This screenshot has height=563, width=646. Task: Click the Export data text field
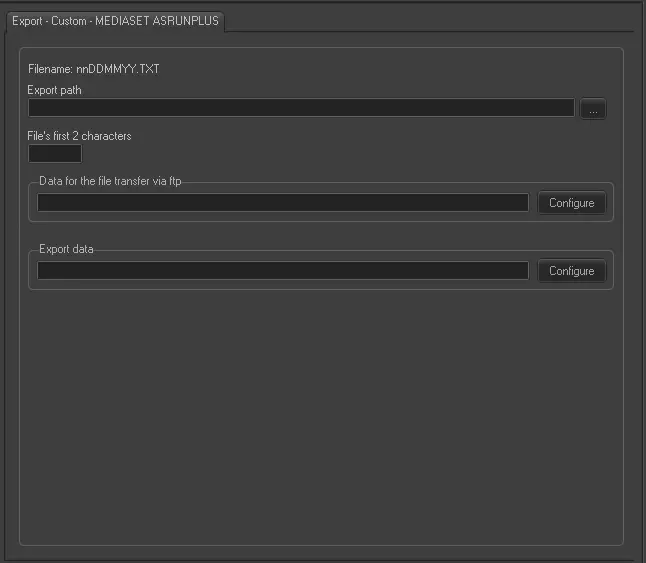(282, 271)
